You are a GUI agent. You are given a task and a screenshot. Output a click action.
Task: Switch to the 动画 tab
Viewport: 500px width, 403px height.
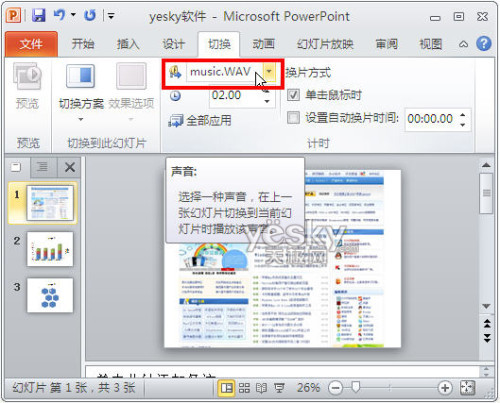(264, 44)
